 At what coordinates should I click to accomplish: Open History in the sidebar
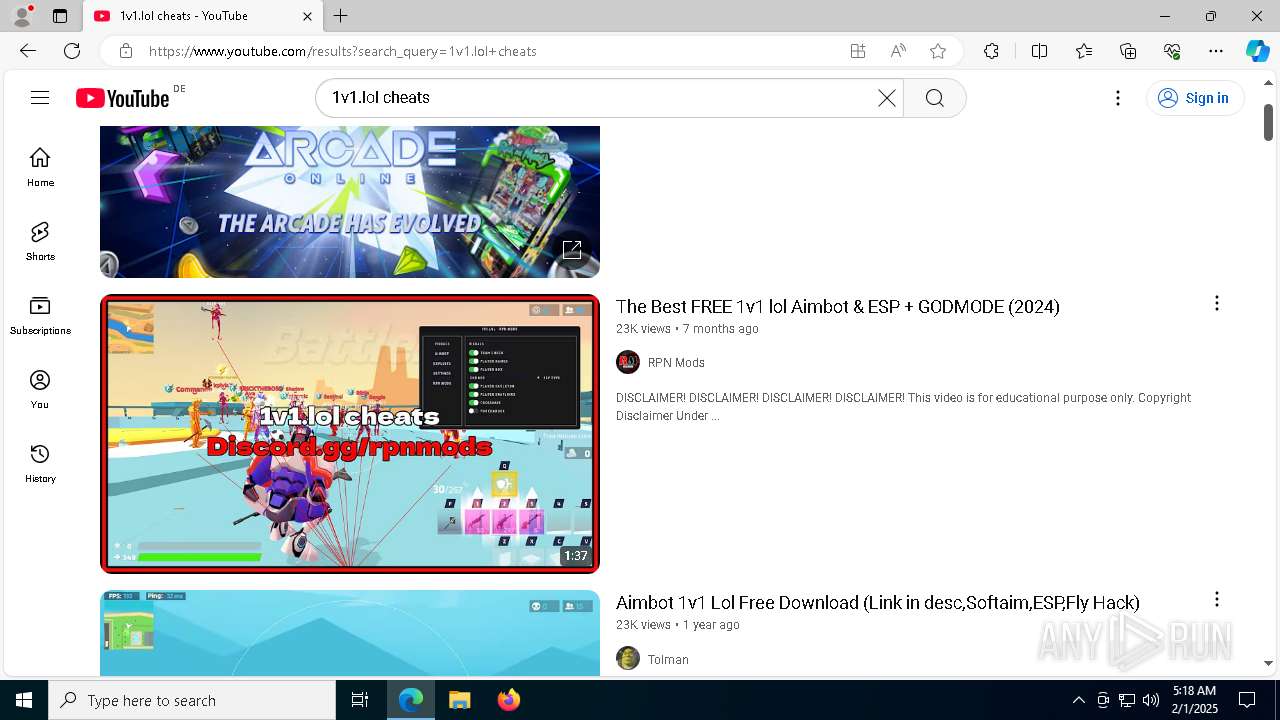point(40,463)
